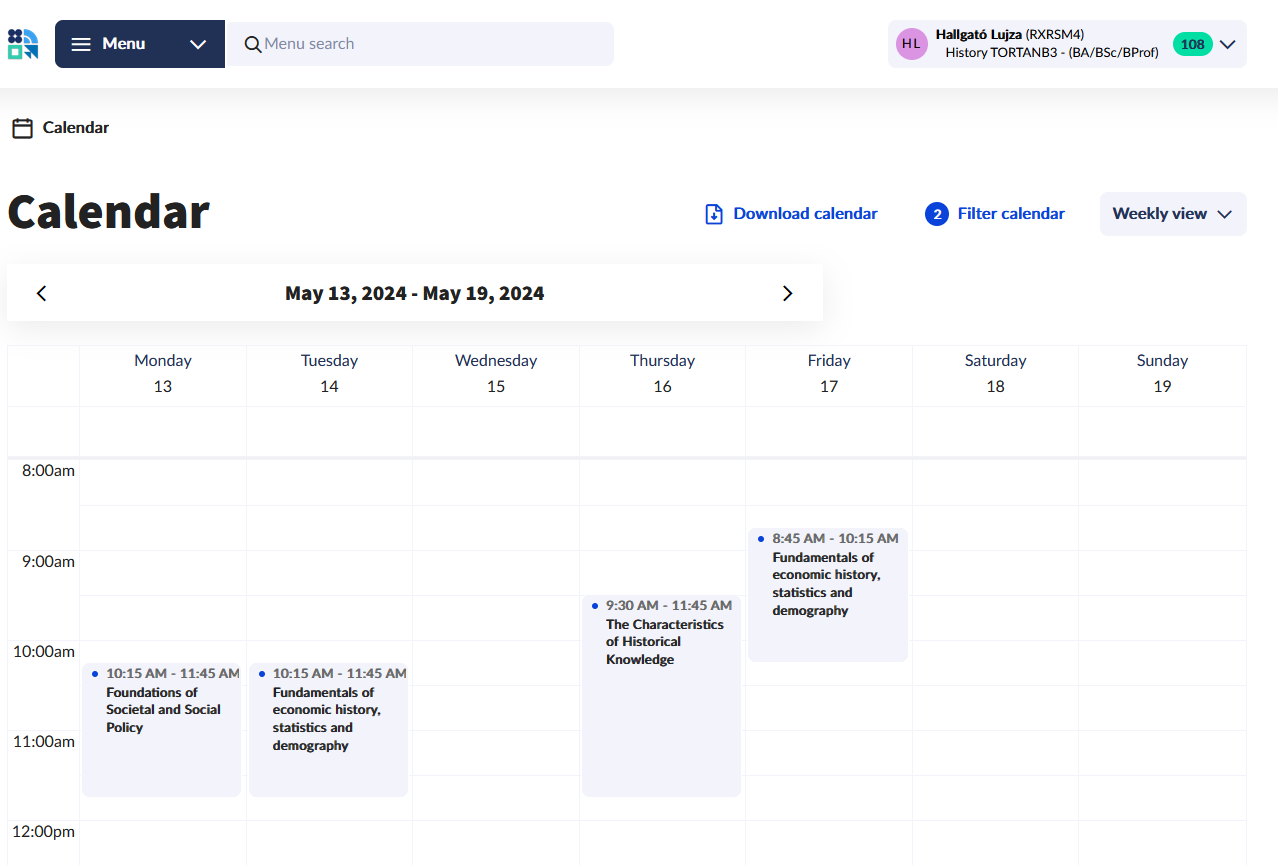Go to previous week arrow

pyautogui.click(x=41, y=293)
